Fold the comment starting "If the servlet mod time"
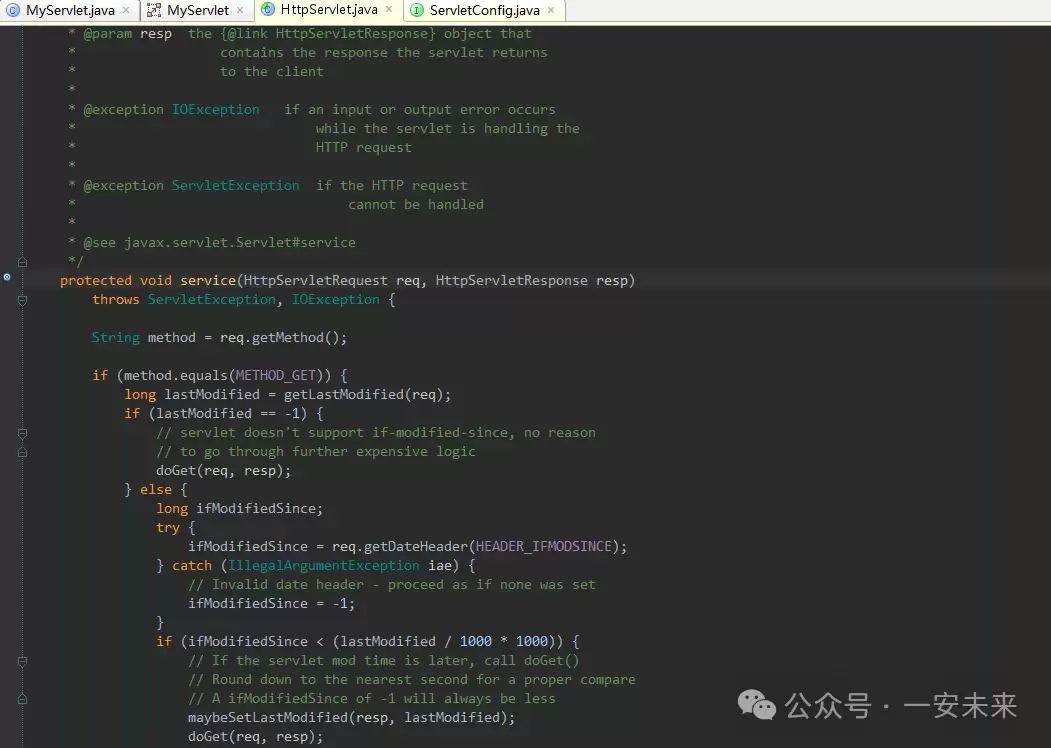The height and width of the screenshot is (748, 1051). 22,661
